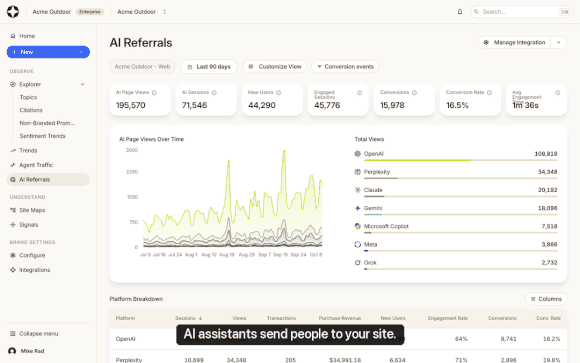Click info icon beside Conversion Rate
Screen dimensions: 580x363
pos(489,93)
